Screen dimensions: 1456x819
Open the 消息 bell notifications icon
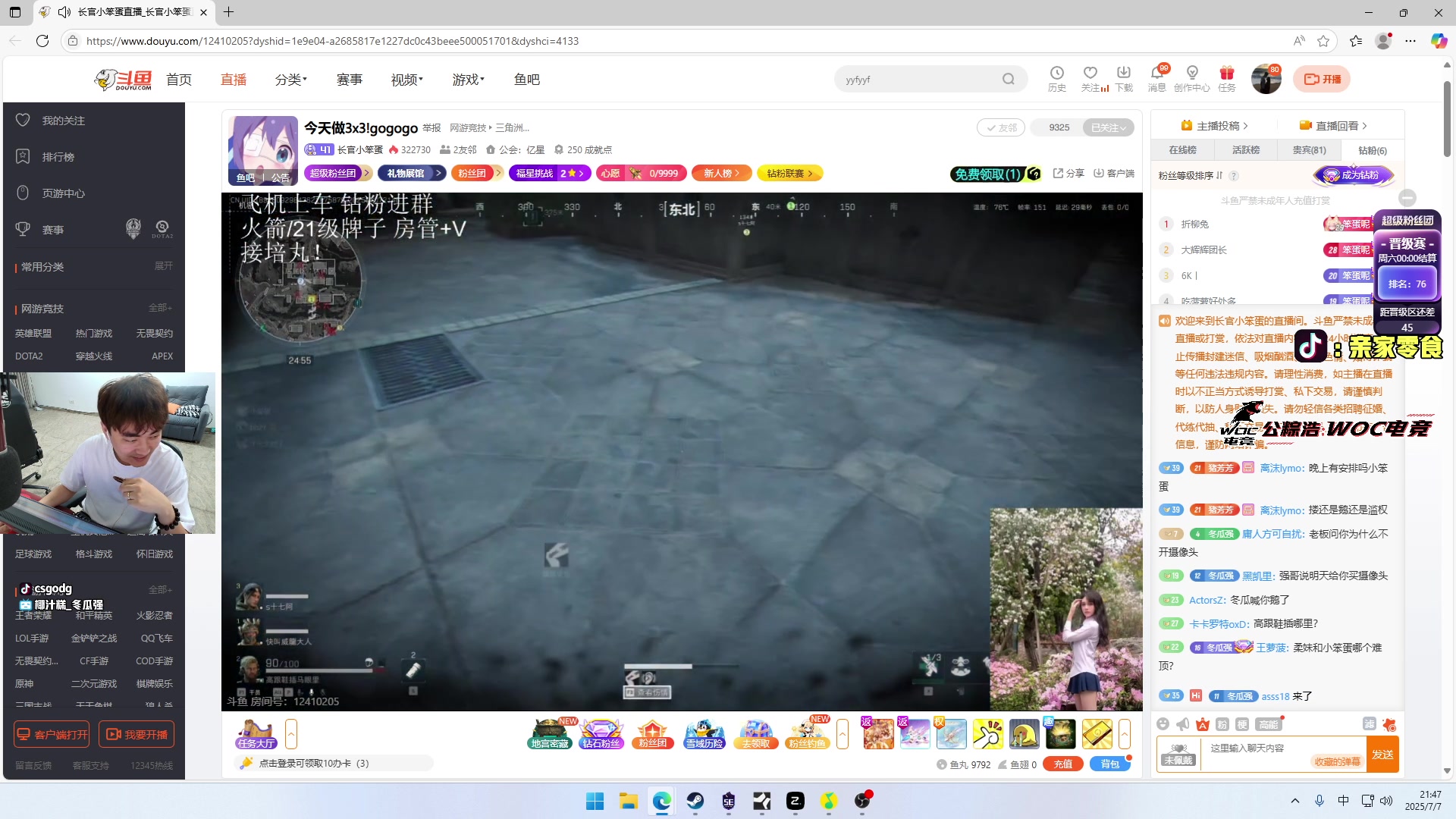1157,74
